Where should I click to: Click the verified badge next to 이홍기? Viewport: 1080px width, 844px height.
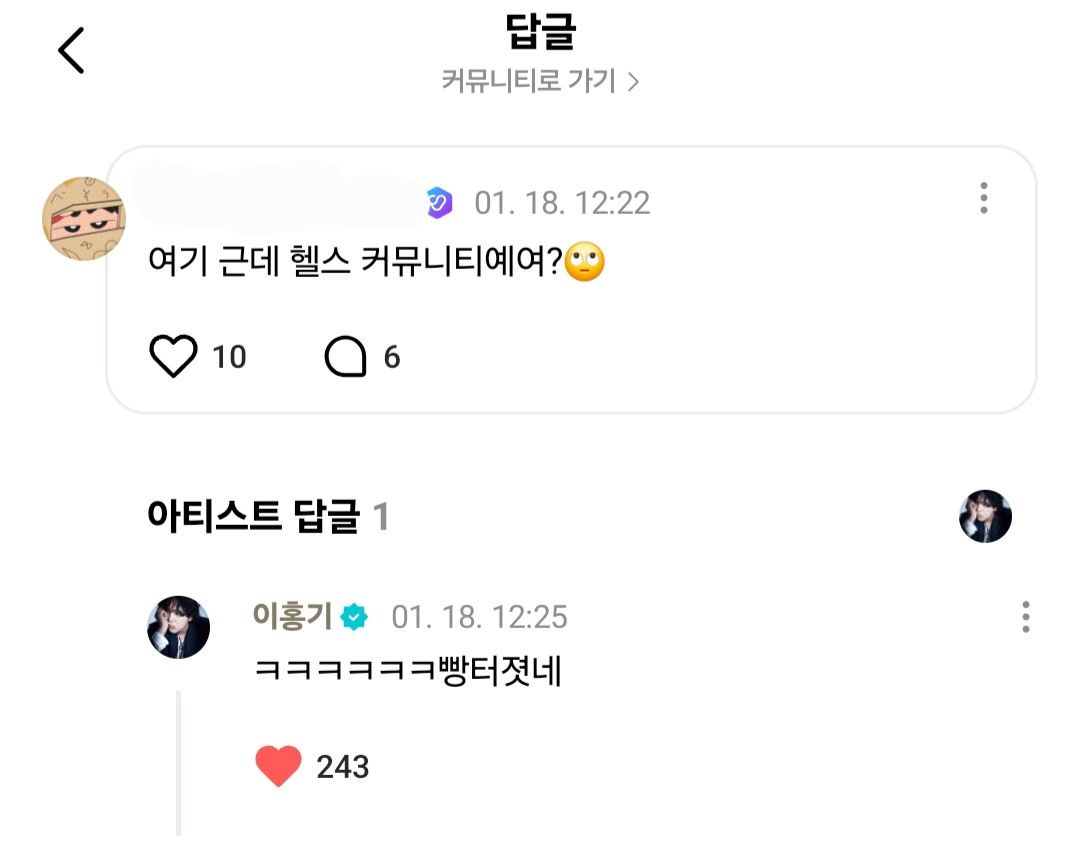(354, 617)
